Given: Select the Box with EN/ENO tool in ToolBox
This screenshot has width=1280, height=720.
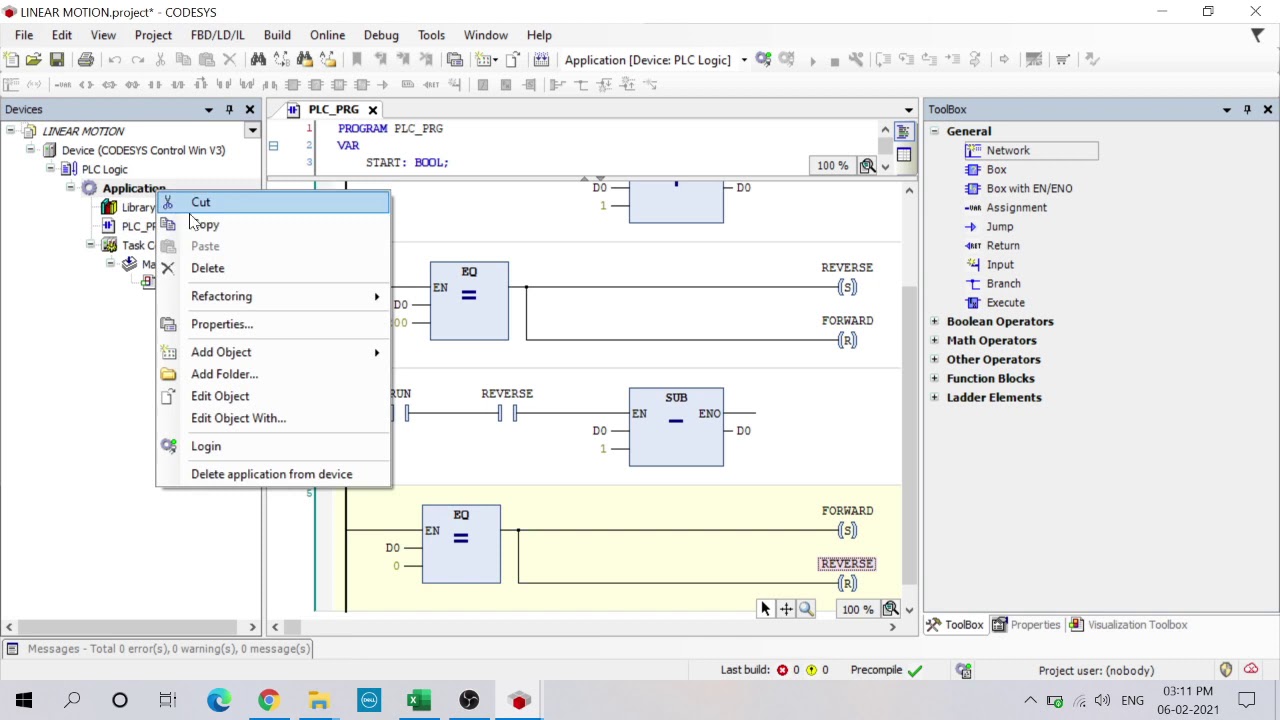Looking at the screenshot, I should 1018,188.
